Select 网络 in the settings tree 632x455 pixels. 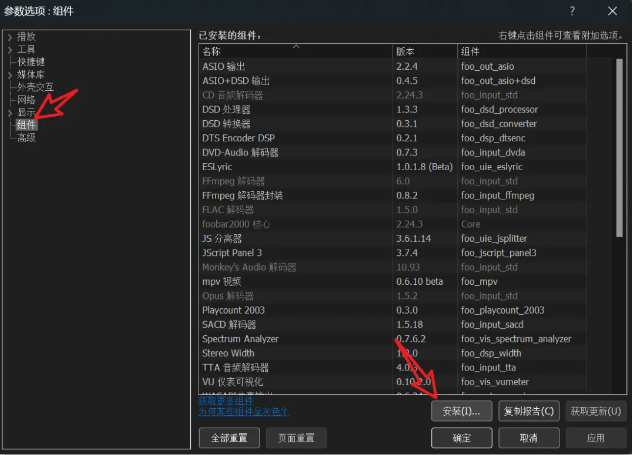point(26,100)
